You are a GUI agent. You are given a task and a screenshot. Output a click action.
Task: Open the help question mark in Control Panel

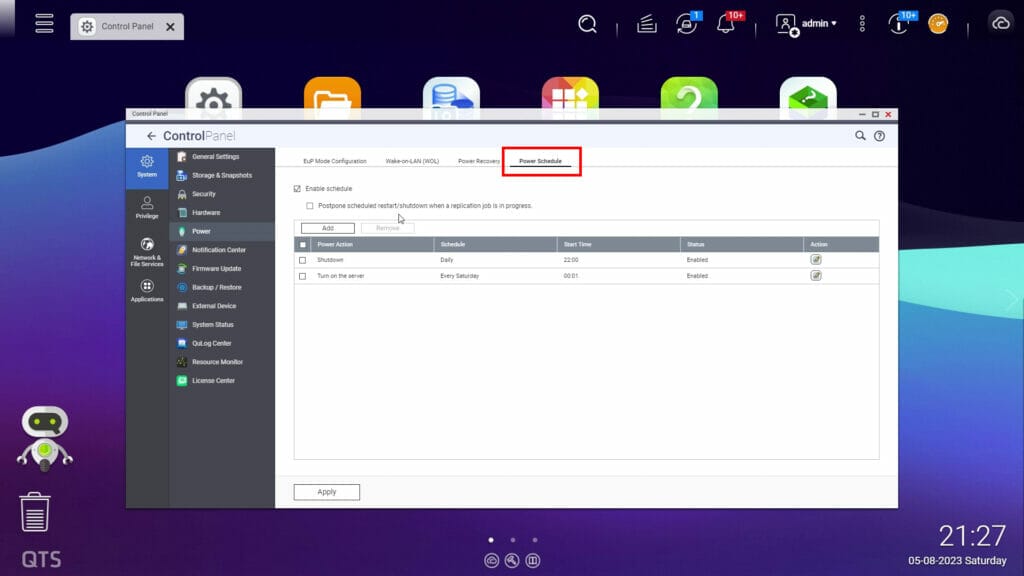click(881, 134)
